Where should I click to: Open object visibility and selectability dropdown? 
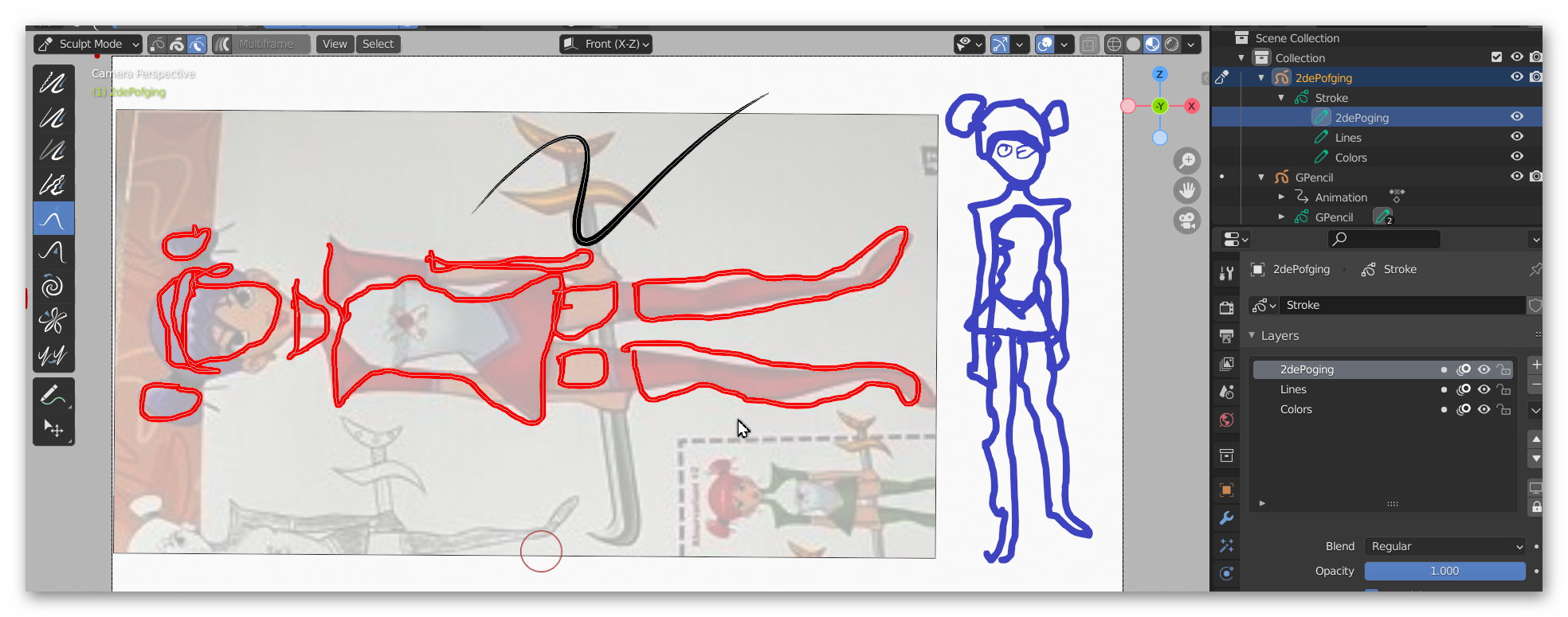[970, 44]
